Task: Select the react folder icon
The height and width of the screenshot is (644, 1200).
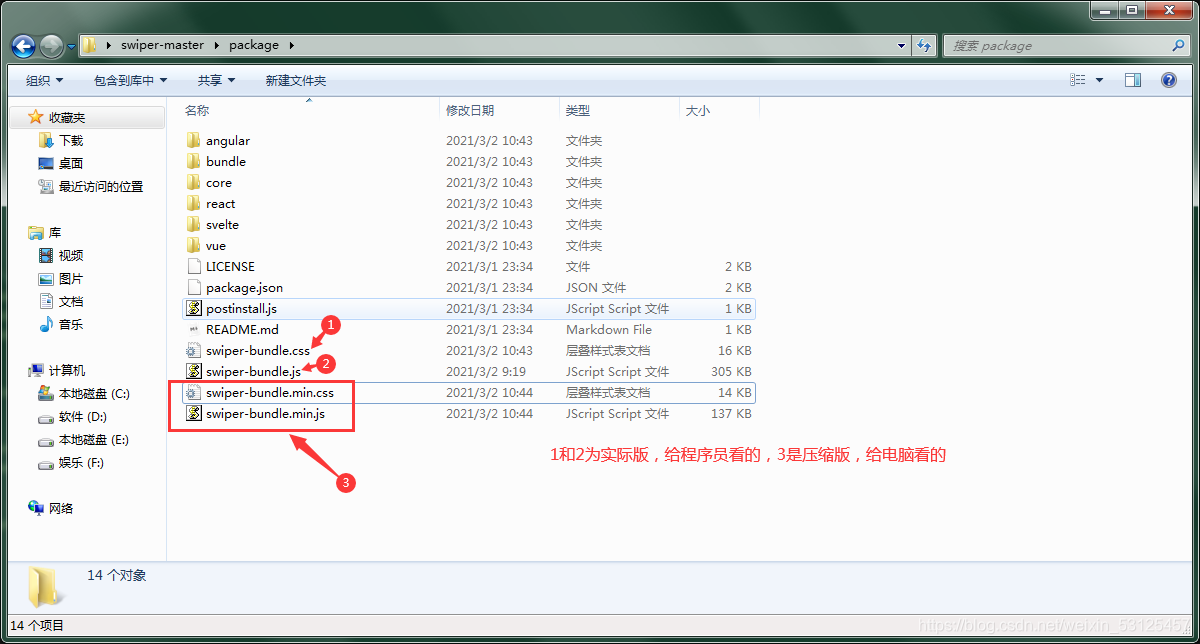Action: [x=194, y=204]
